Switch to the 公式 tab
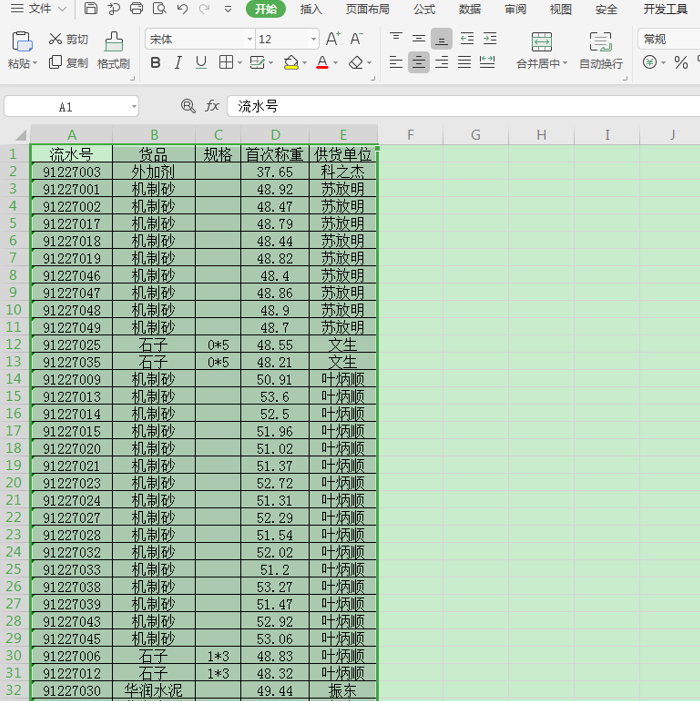Viewport: 700px width, 701px height. (x=424, y=9)
